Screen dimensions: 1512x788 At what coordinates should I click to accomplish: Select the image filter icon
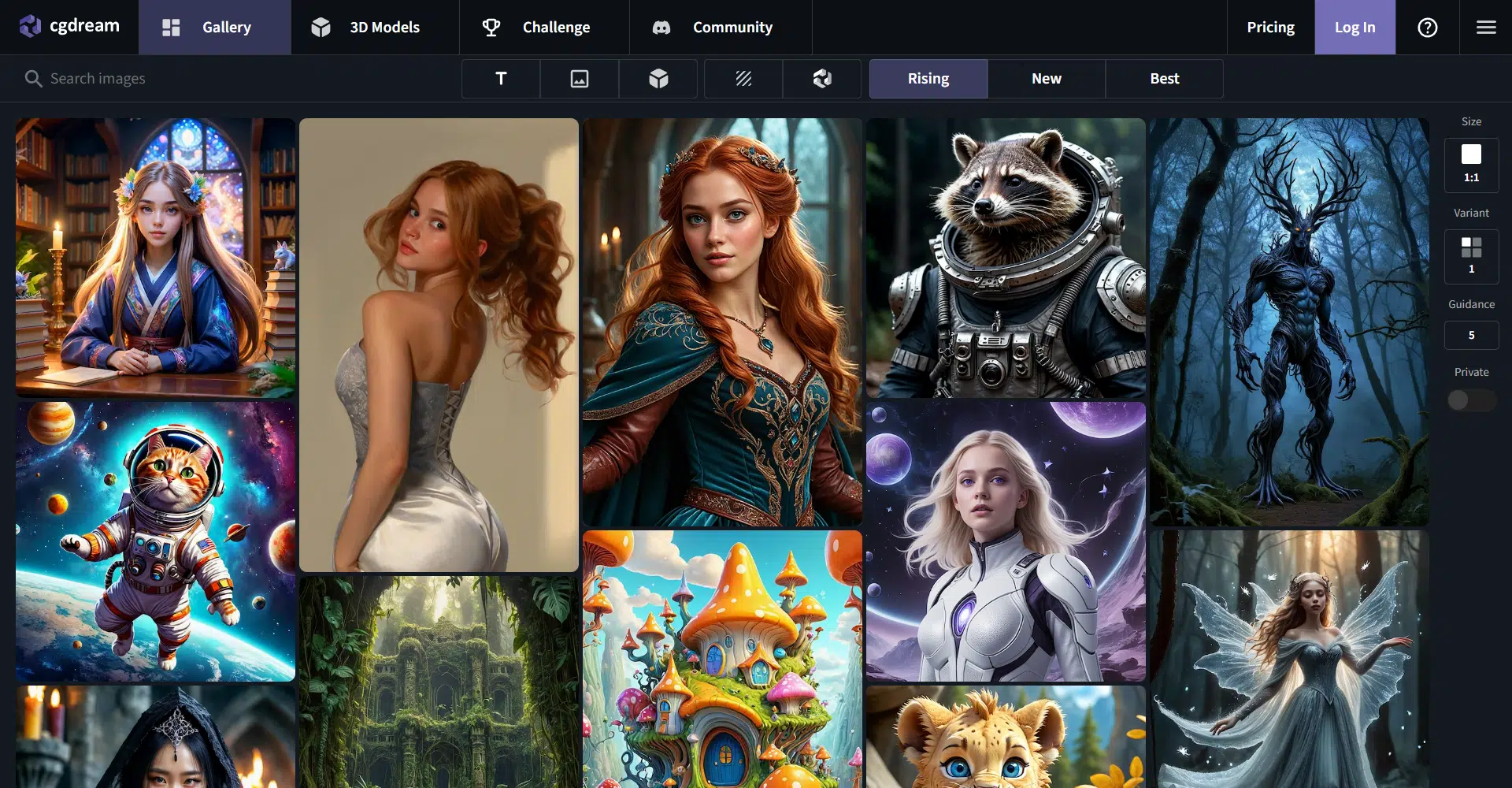580,79
